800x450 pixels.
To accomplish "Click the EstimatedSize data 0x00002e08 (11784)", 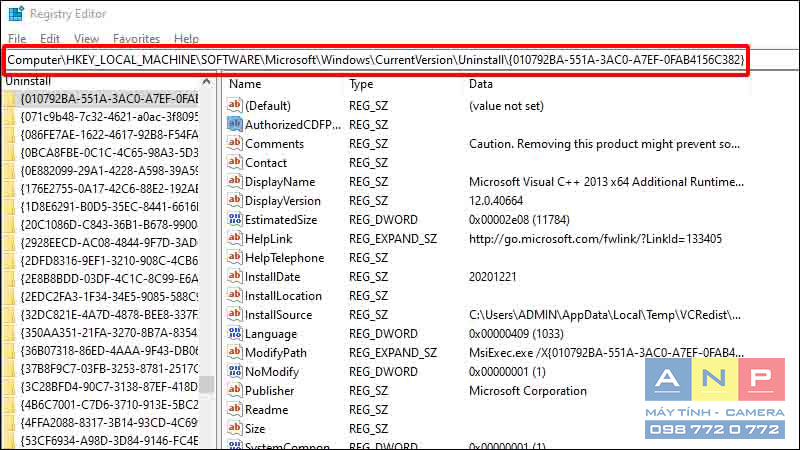I will coord(519,220).
